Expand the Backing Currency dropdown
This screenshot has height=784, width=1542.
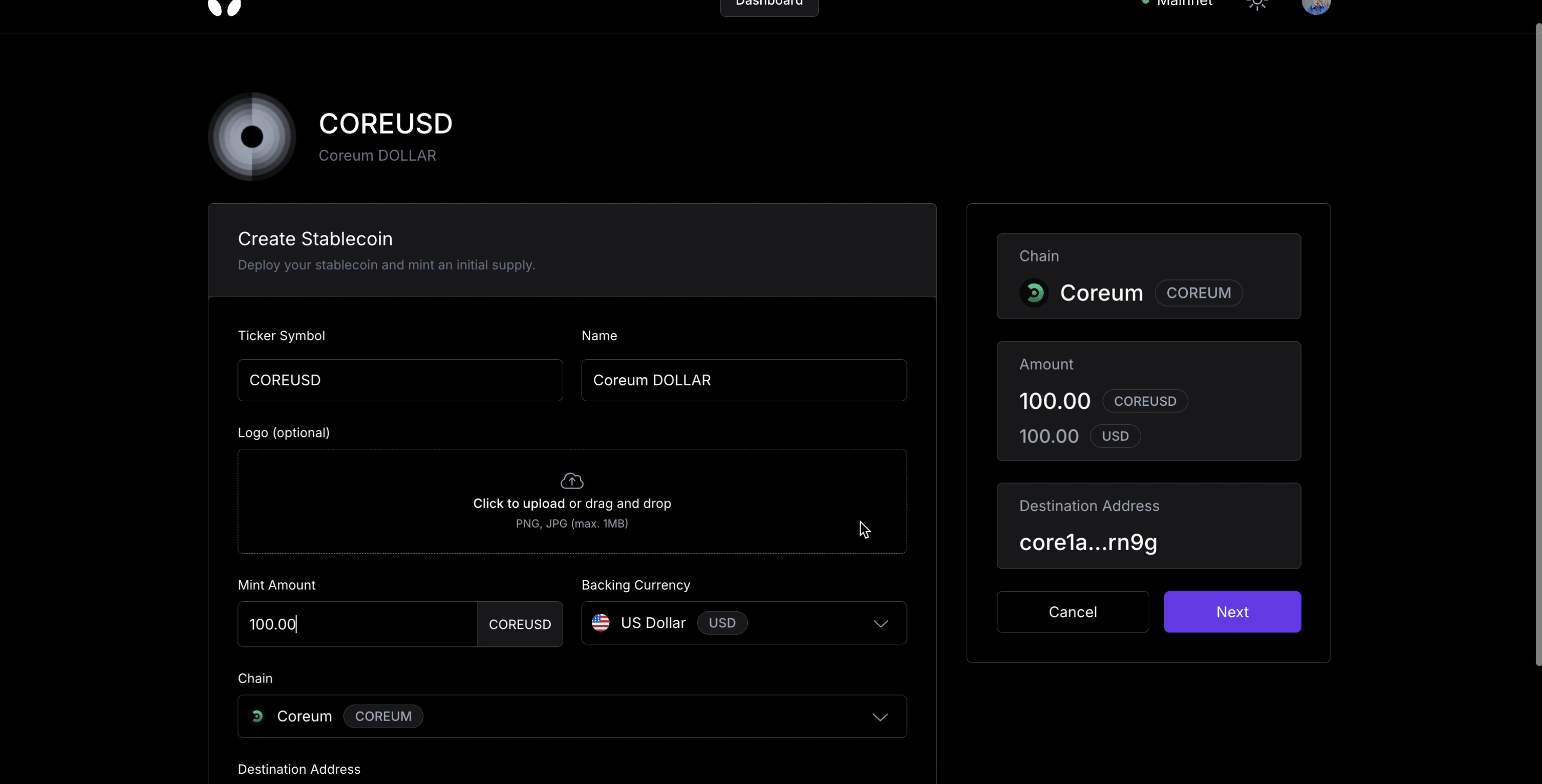click(743, 623)
